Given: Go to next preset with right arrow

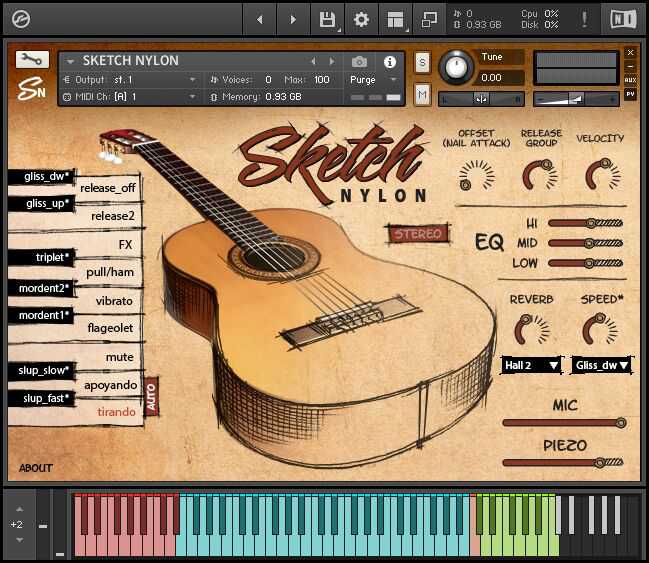Looking at the screenshot, I should coord(293,19).
